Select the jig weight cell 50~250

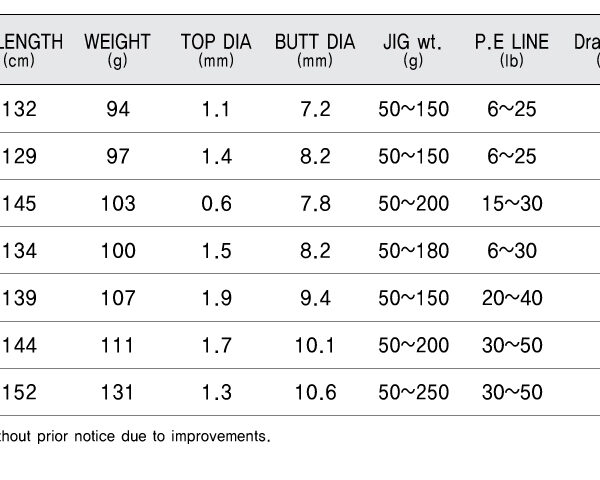(x=413, y=392)
